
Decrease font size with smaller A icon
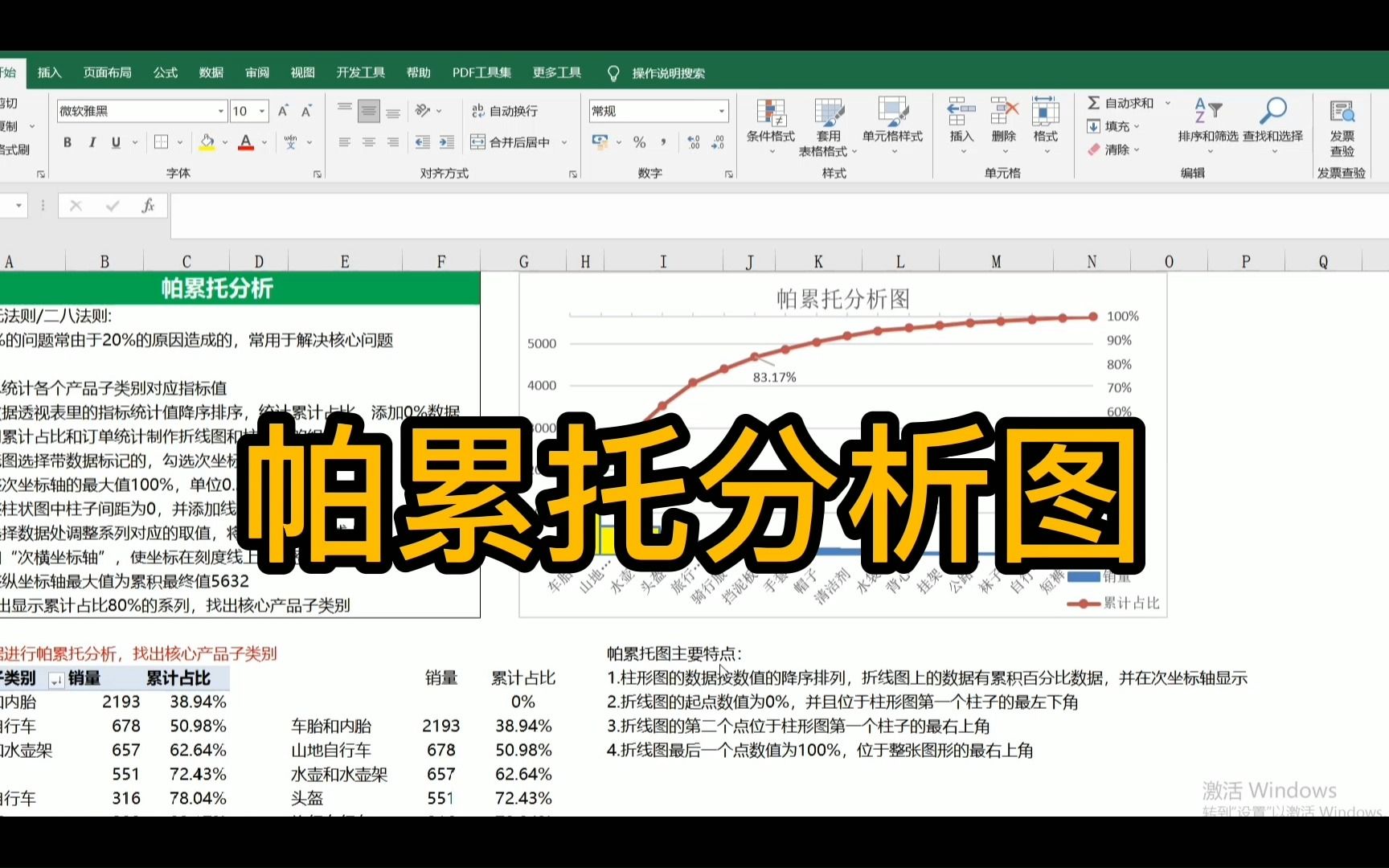[306, 111]
